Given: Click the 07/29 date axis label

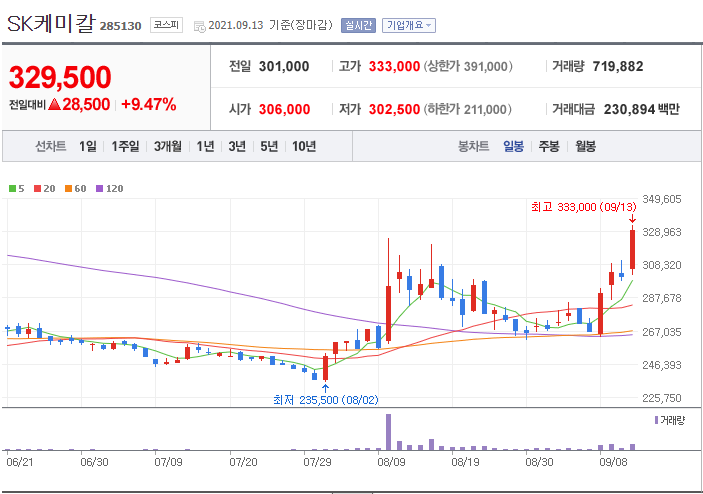Looking at the screenshot, I should (317, 462).
